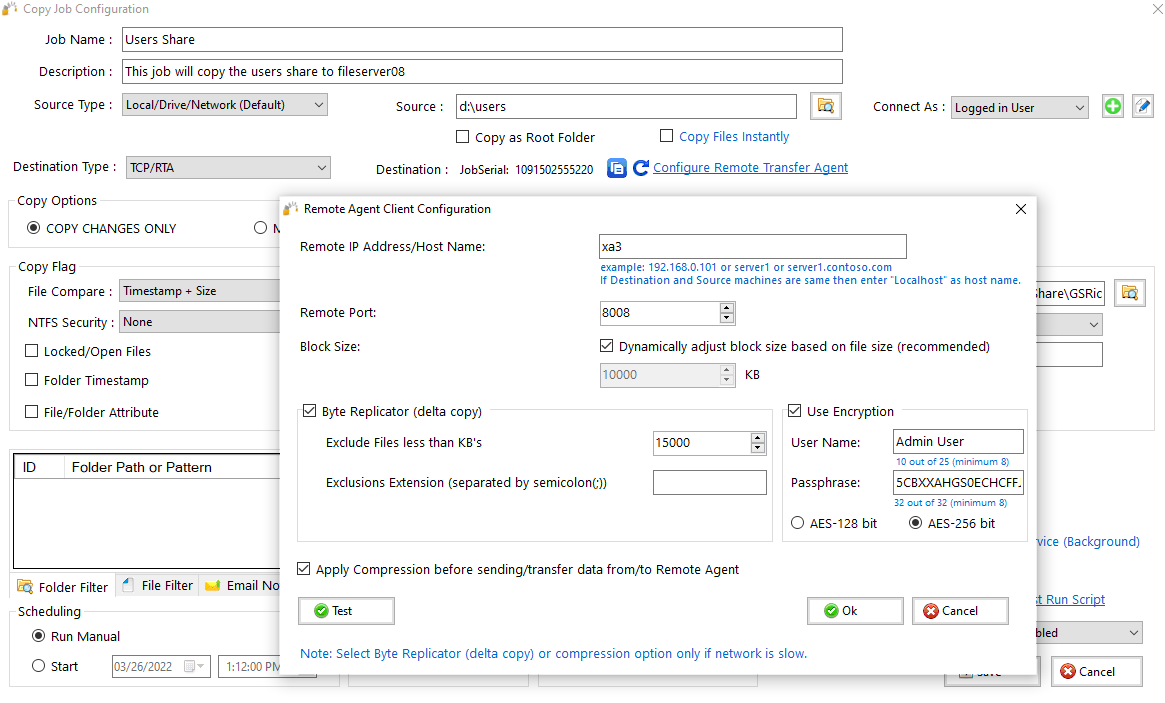Toggle Apply Compression checkbox
The height and width of the screenshot is (703, 1165).
(303, 568)
